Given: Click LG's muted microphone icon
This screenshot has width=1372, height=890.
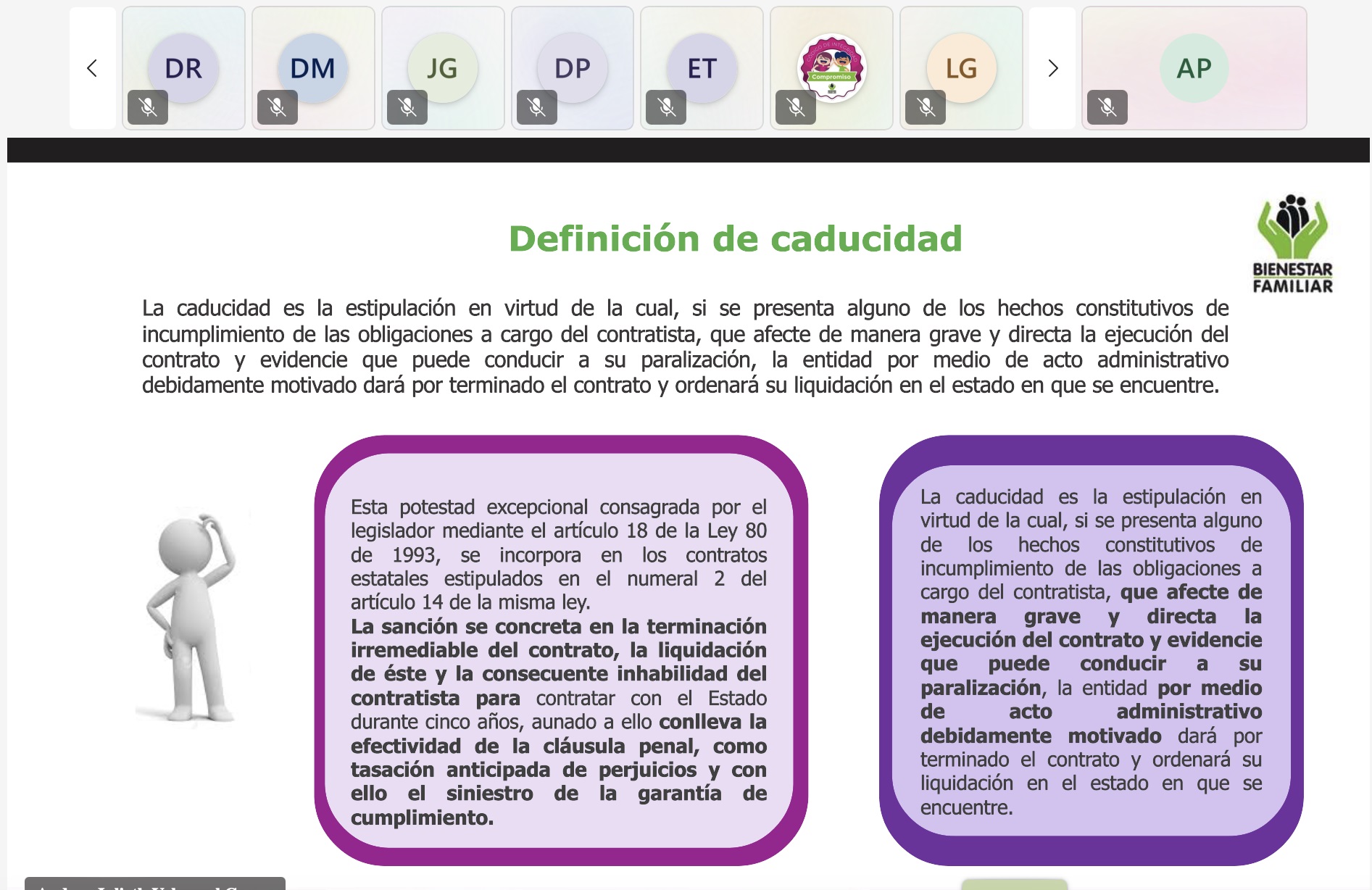Looking at the screenshot, I should 926,107.
